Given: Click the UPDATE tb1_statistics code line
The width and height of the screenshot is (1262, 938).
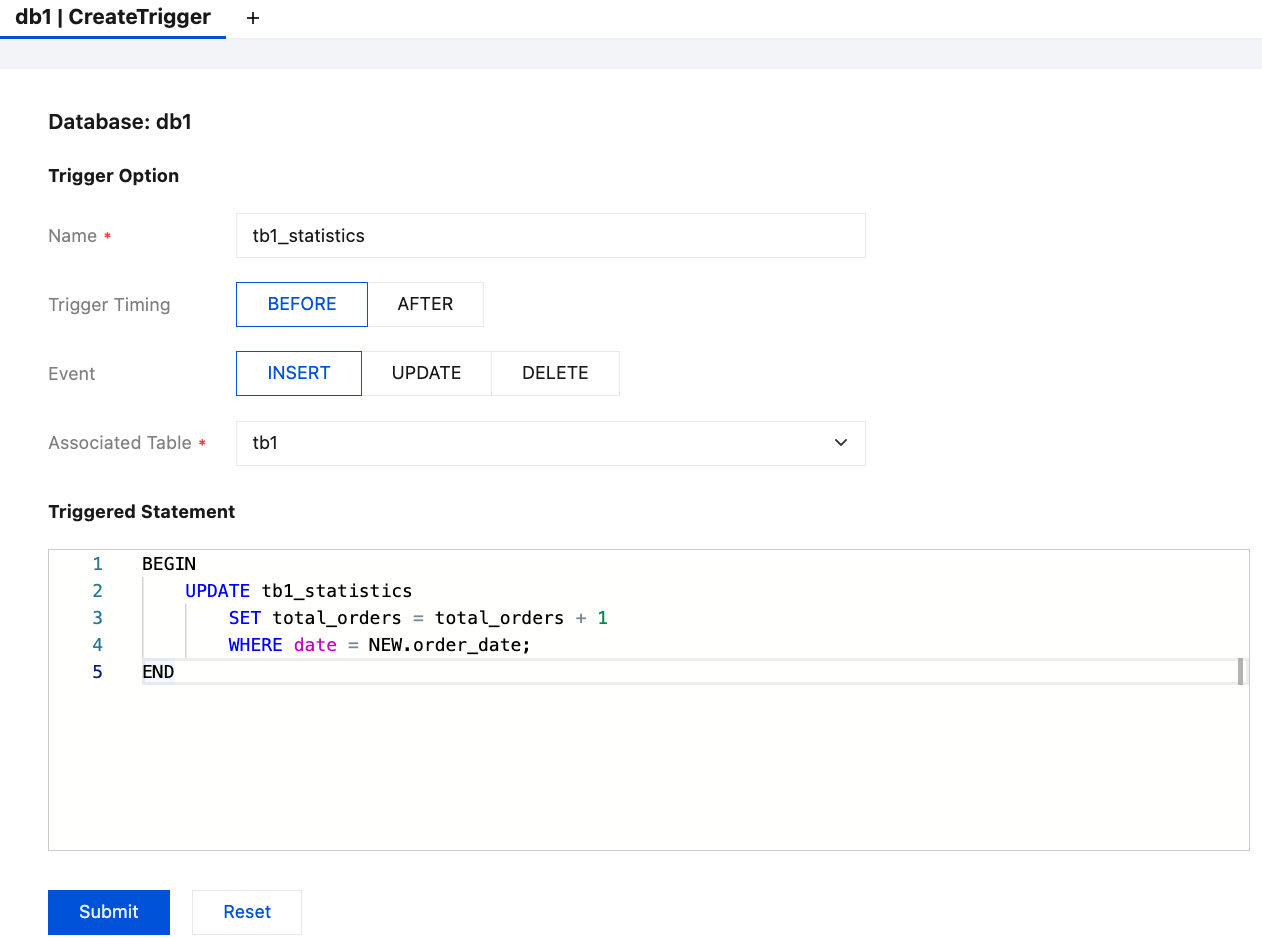Looking at the screenshot, I should pos(298,591).
